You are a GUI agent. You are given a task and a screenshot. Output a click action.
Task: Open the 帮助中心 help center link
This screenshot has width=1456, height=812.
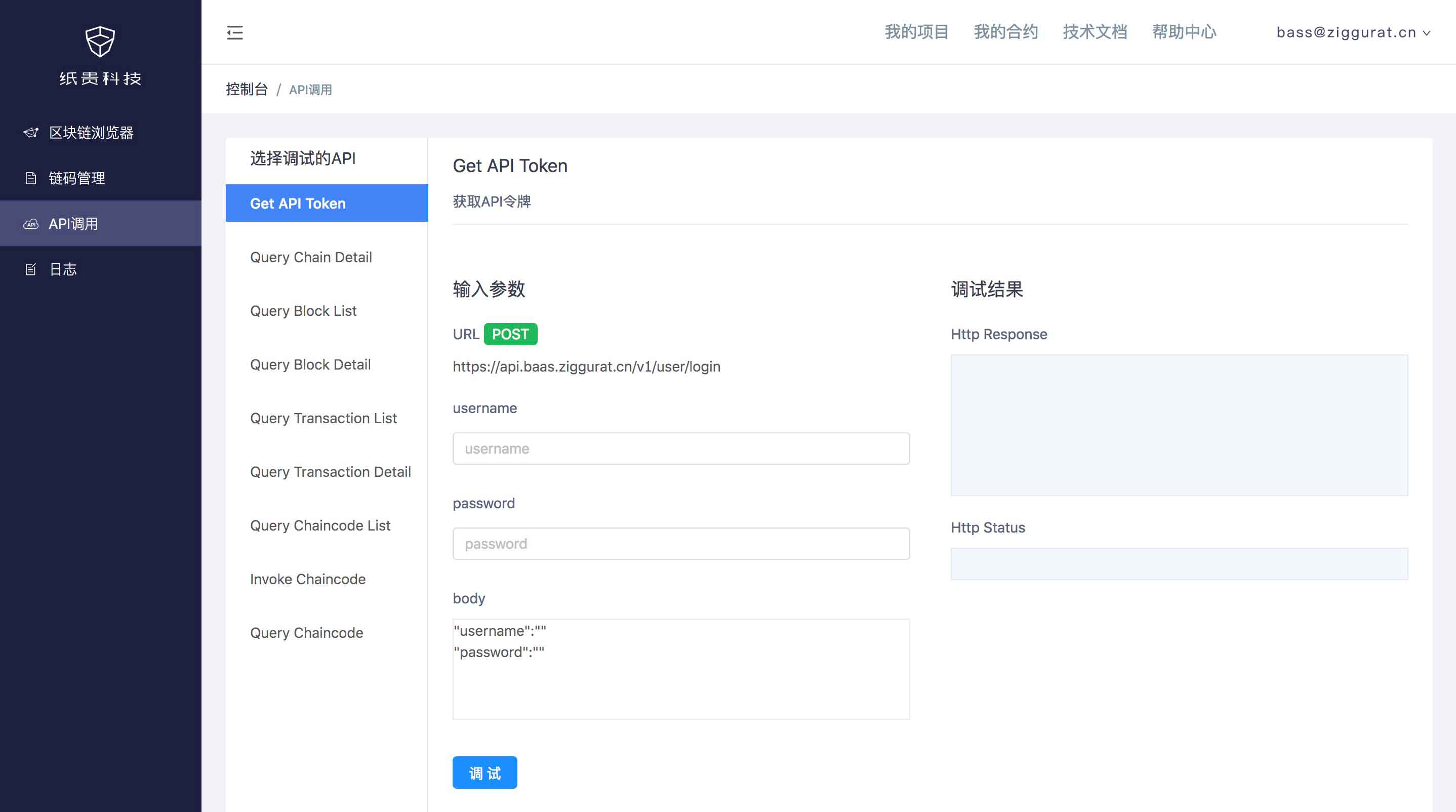(1184, 32)
